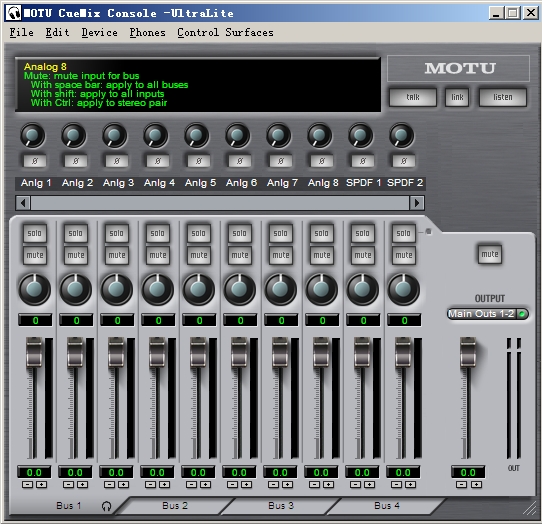Click the pan knob for Anlg 3 channel
Screen dimensions: 542x524
(x=117, y=290)
